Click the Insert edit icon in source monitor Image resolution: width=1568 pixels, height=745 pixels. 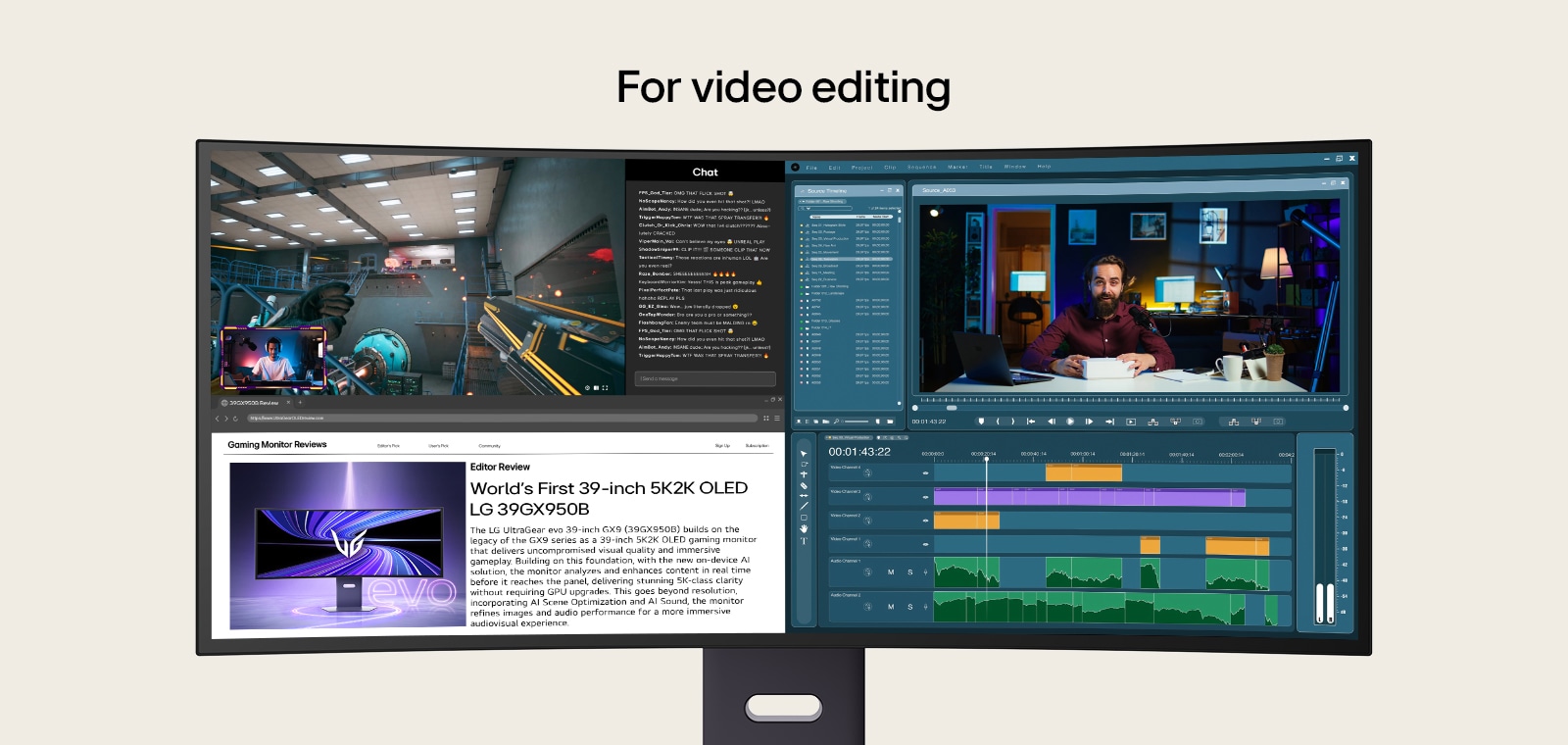1152,422
